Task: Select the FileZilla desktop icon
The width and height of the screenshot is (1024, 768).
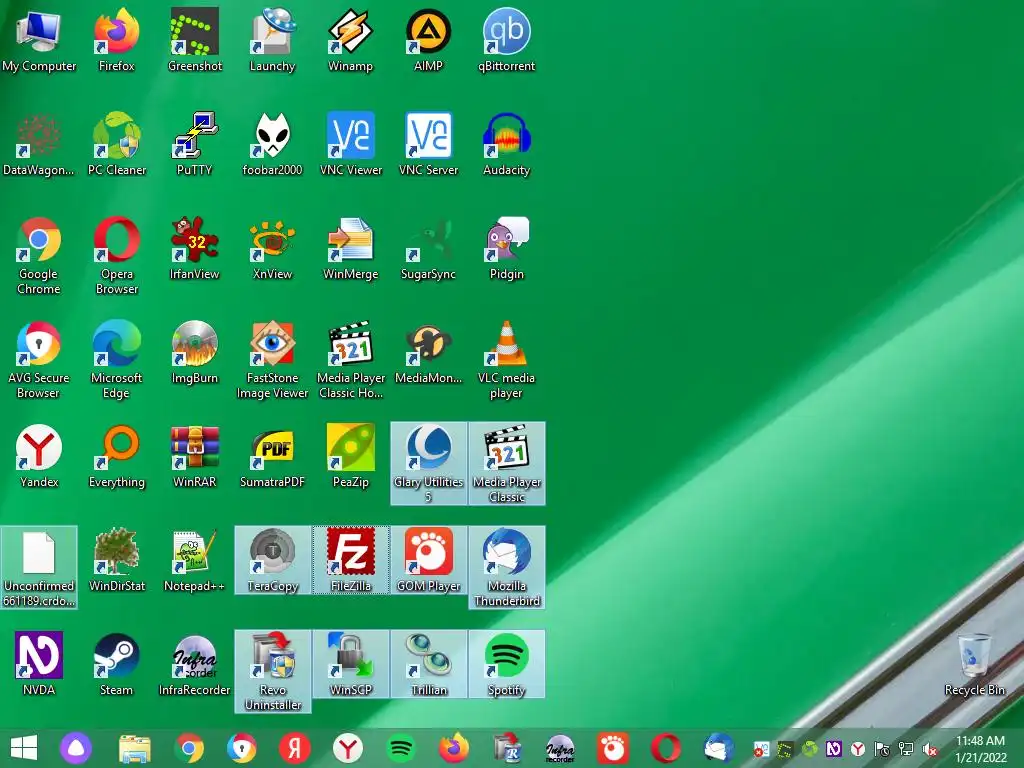Action: click(x=351, y=560)
